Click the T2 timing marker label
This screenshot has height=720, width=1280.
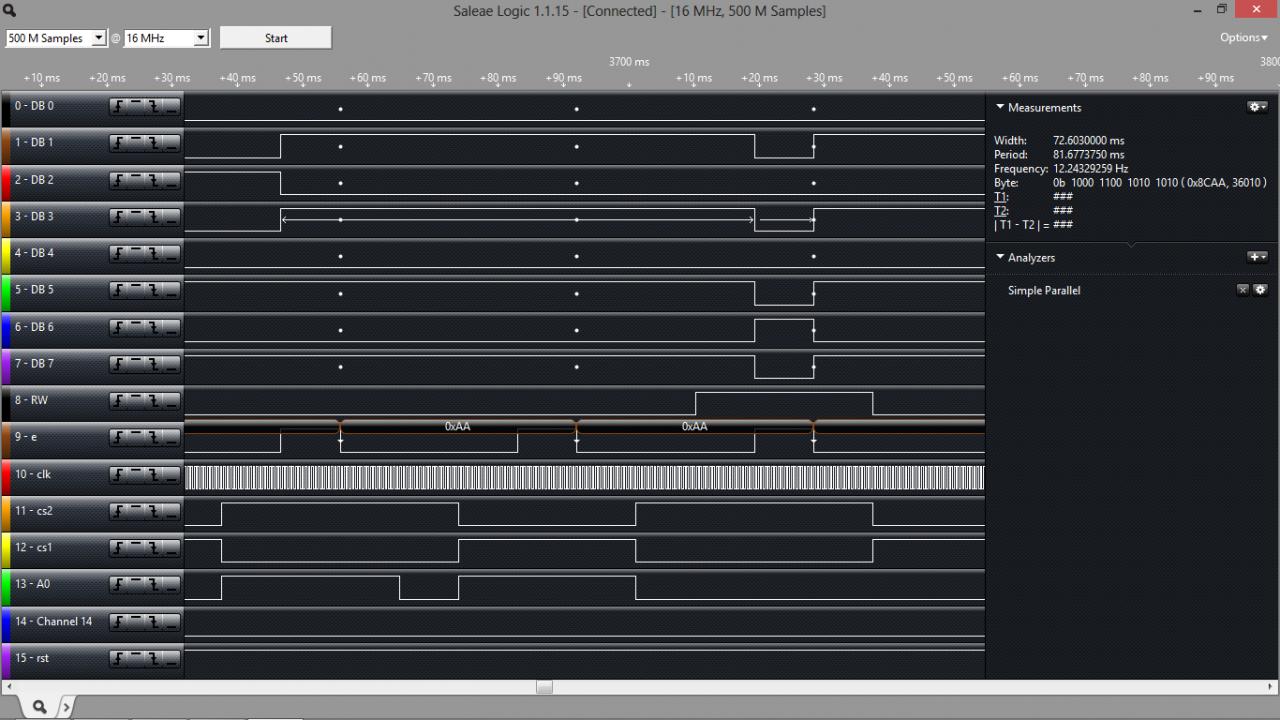tap(1001, 211)
